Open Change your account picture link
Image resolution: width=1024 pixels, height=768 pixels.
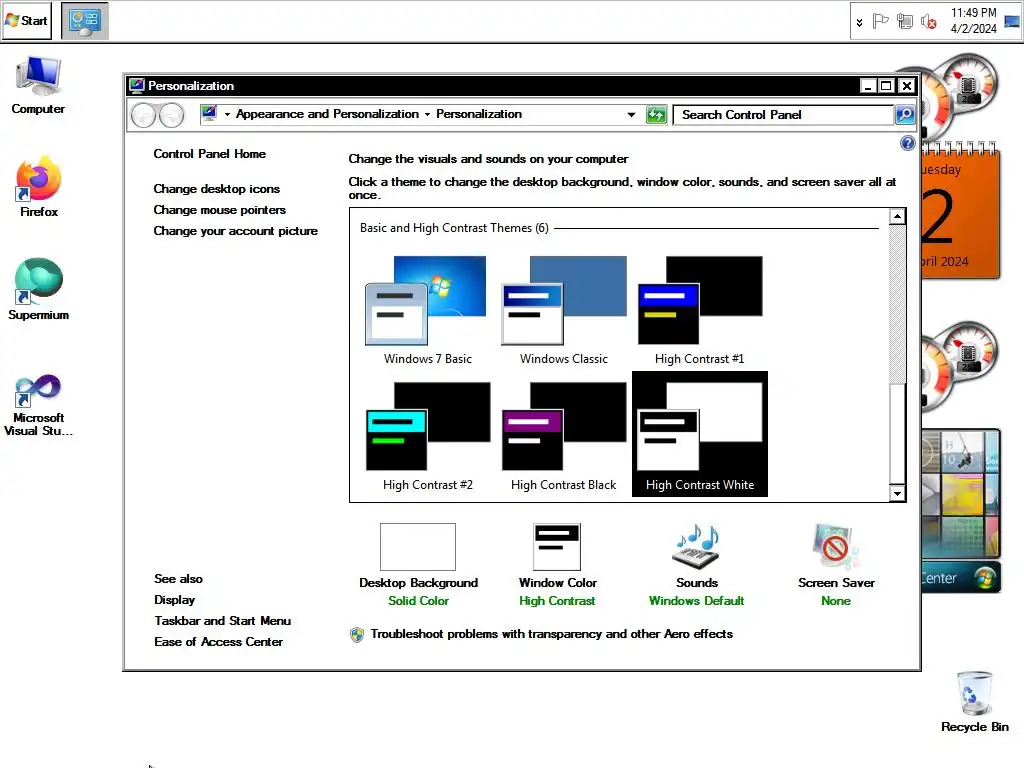235,231
